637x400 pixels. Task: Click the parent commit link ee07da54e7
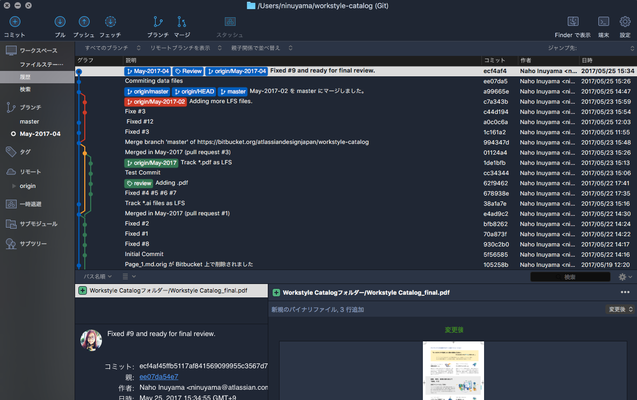click(x=159, y=377)
